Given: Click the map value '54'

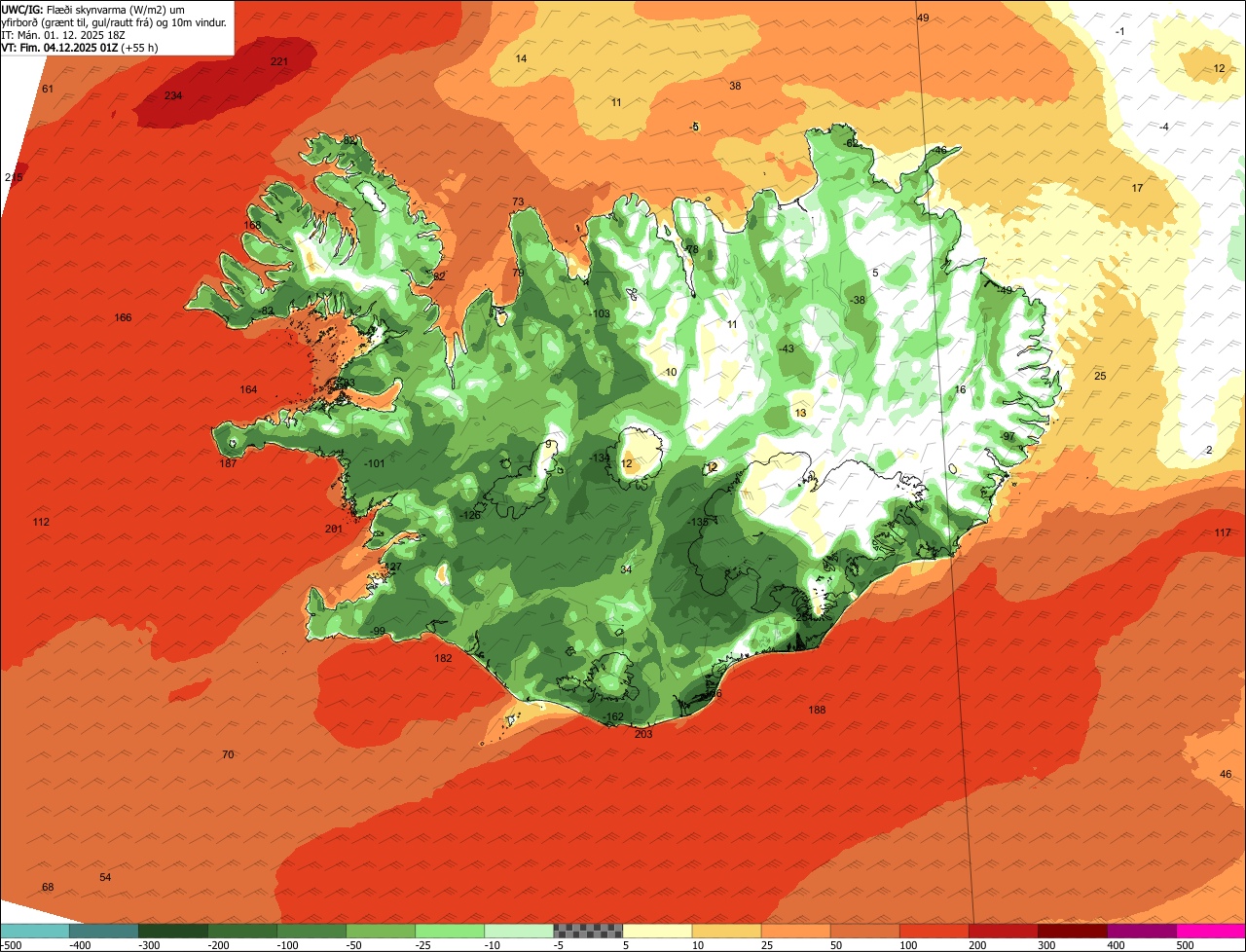Looking at the screenshot, I should (105, 877).
